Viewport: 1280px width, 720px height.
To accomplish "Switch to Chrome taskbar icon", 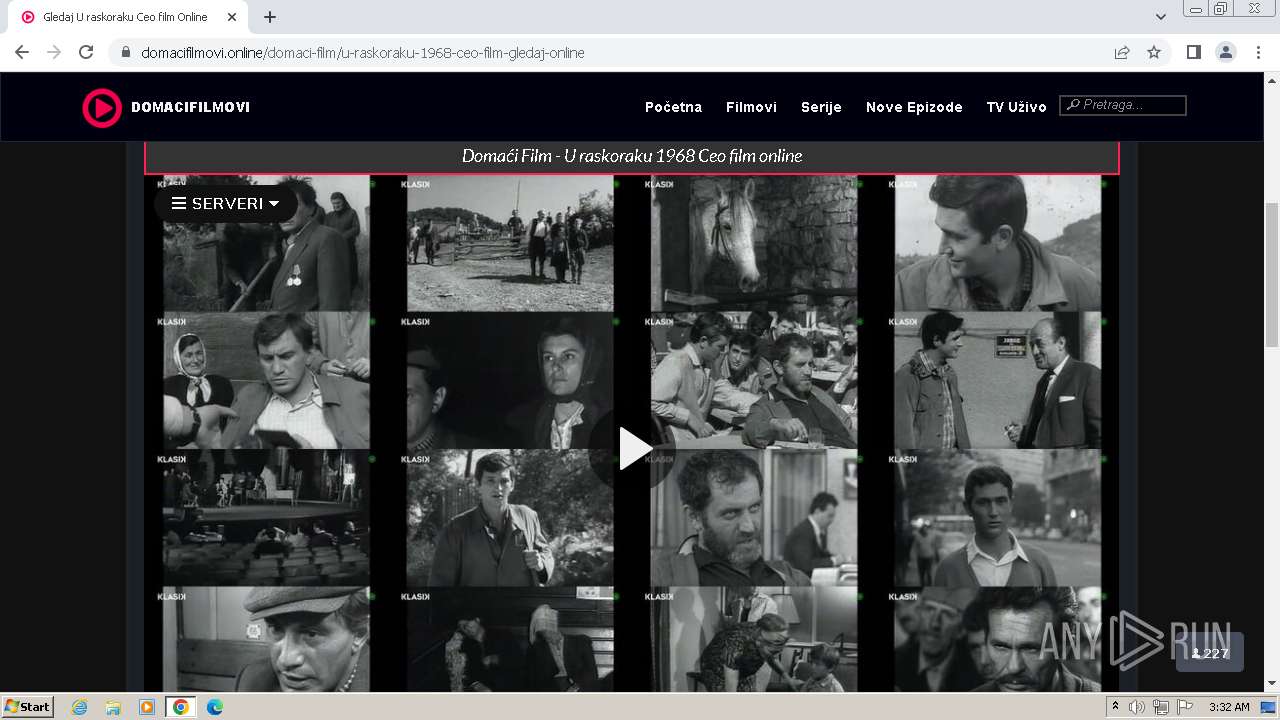I will coord(181,707).
